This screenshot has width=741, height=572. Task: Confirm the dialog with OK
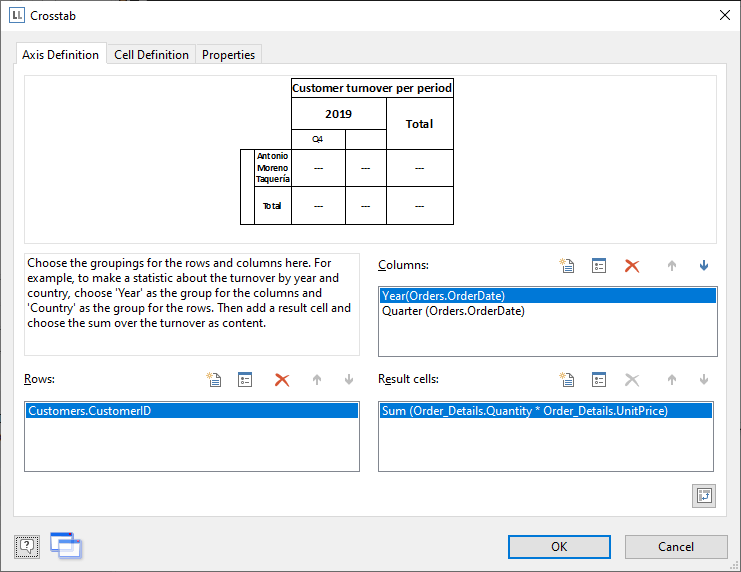(x=559, y=546)
